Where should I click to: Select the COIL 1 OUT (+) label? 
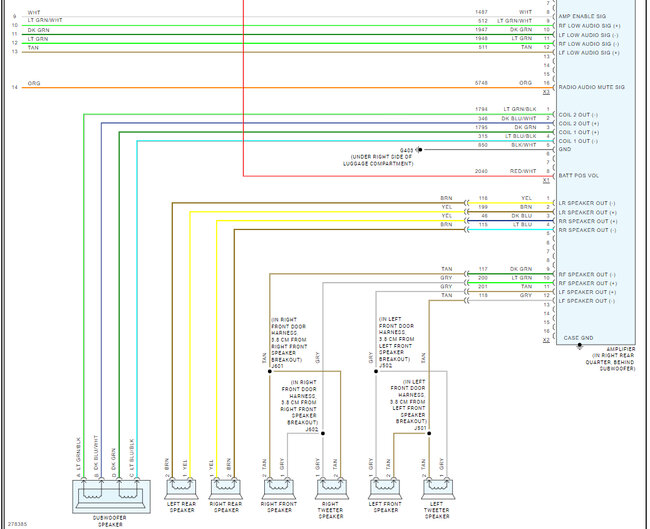pos(579,132)
